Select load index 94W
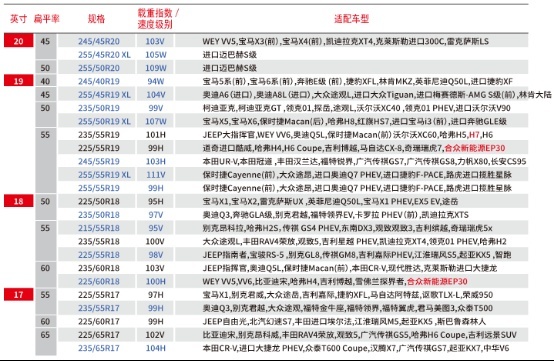The image size is (554, 361). pos(156,81)
